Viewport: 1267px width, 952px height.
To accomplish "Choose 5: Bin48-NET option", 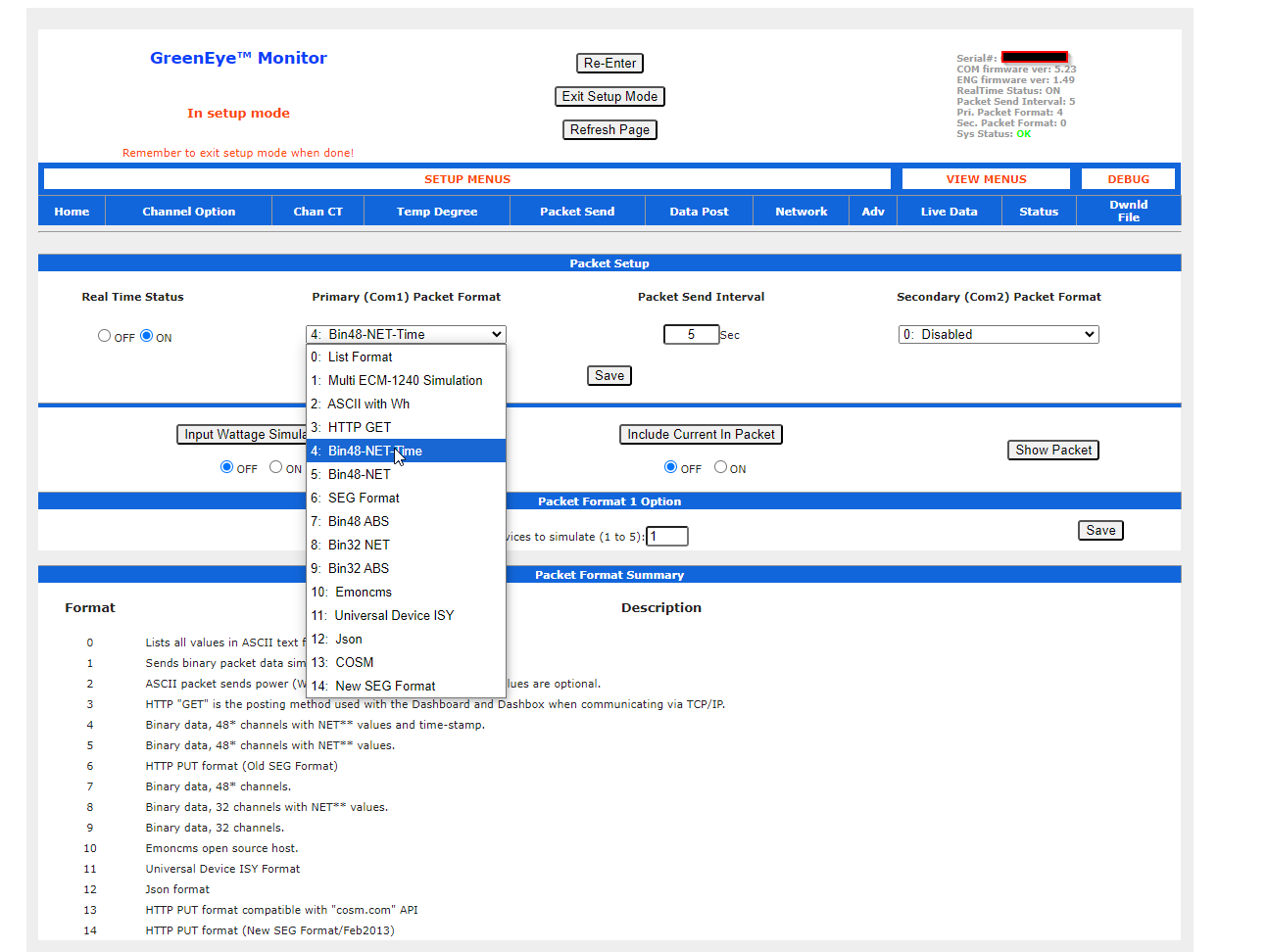I will click(x=406, y=475).
